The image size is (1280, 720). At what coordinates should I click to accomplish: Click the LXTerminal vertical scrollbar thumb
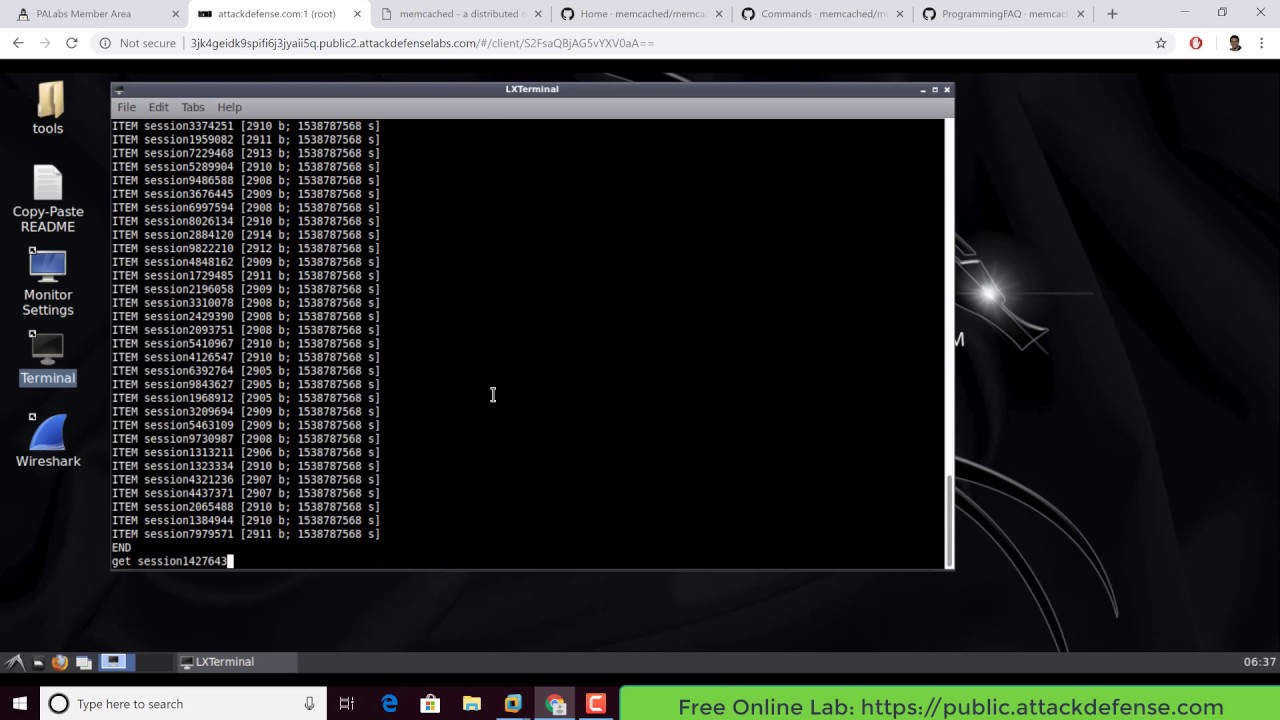point(949,520)
